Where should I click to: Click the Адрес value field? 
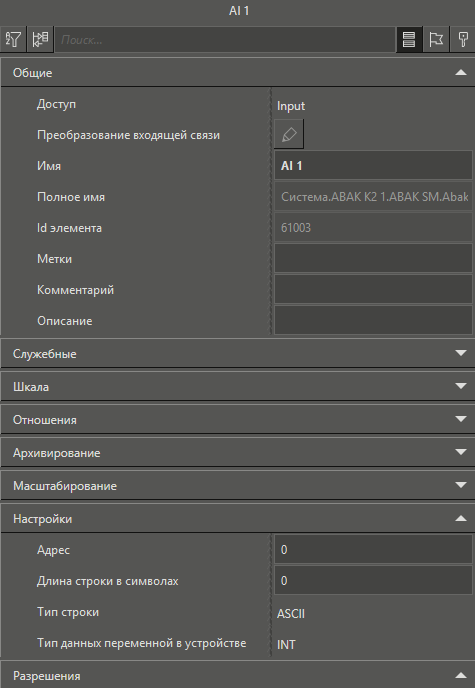click(x=373, y=549)
